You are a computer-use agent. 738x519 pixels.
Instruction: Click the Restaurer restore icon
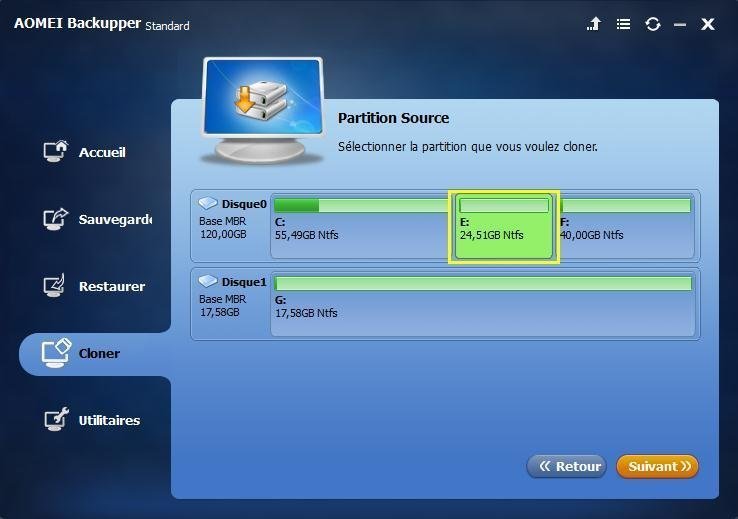coord(55,286)
